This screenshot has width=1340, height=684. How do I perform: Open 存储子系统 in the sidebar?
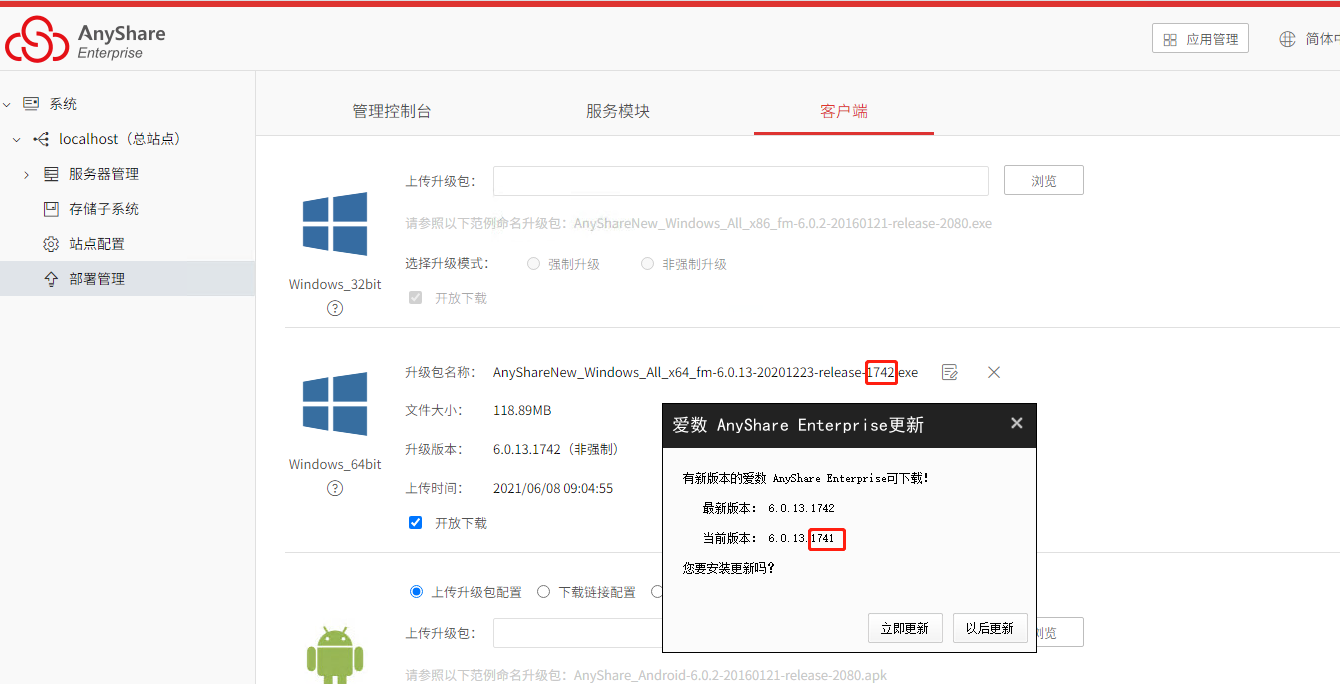(104, 209)
